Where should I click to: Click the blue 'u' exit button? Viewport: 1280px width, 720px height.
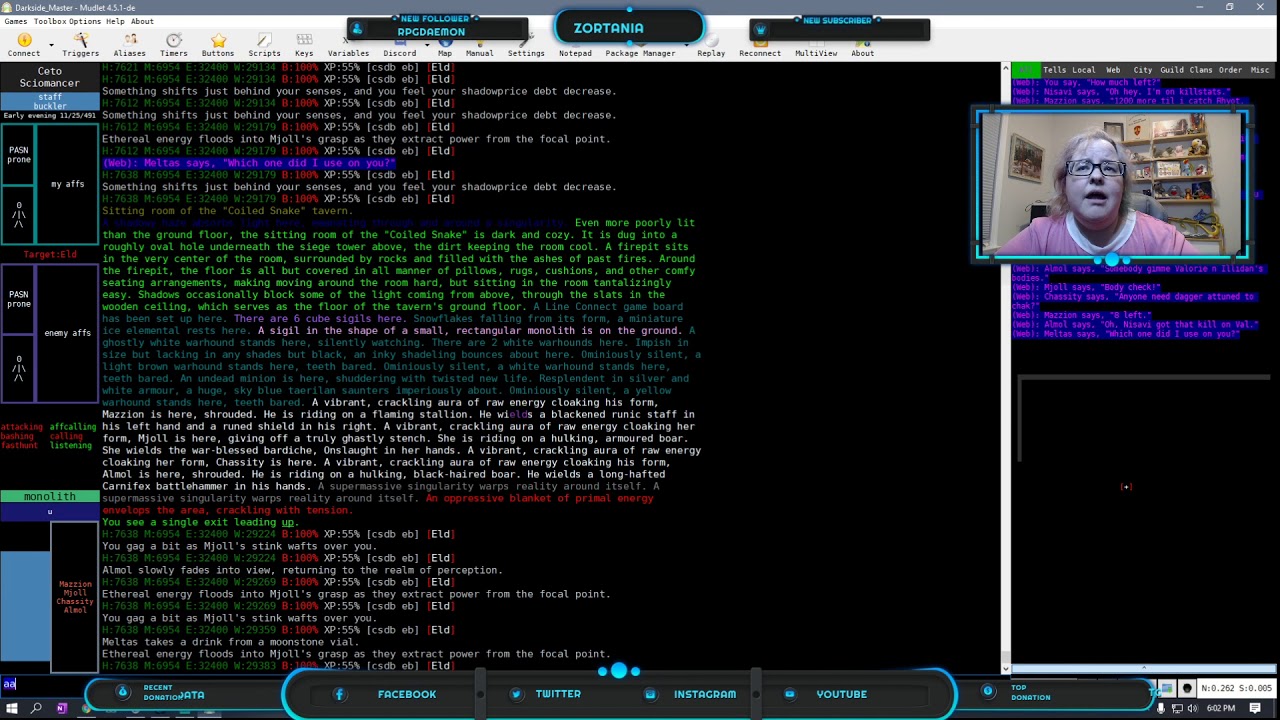coord(49,512)
